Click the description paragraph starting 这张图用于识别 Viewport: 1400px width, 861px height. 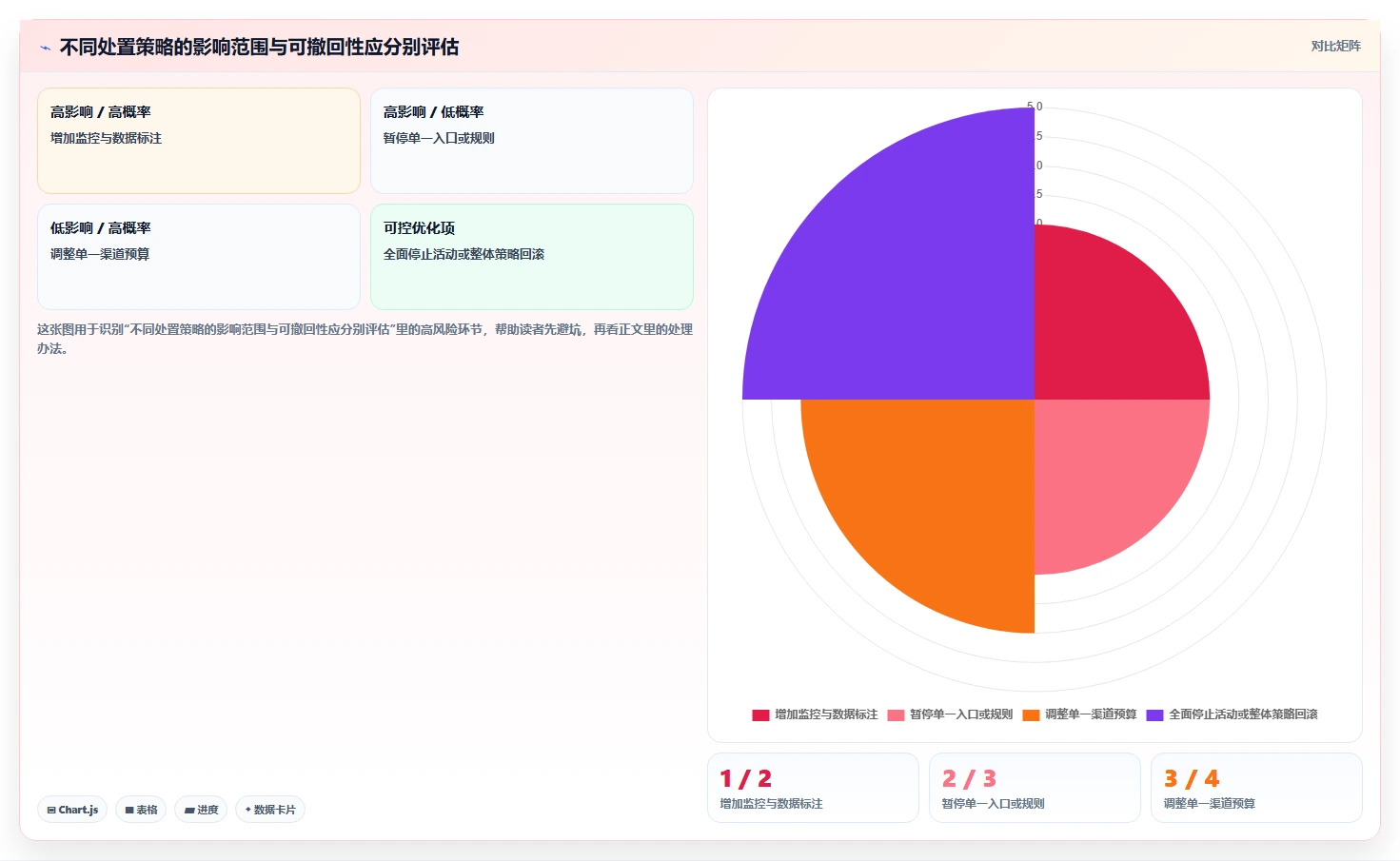(x=365, y=339)
